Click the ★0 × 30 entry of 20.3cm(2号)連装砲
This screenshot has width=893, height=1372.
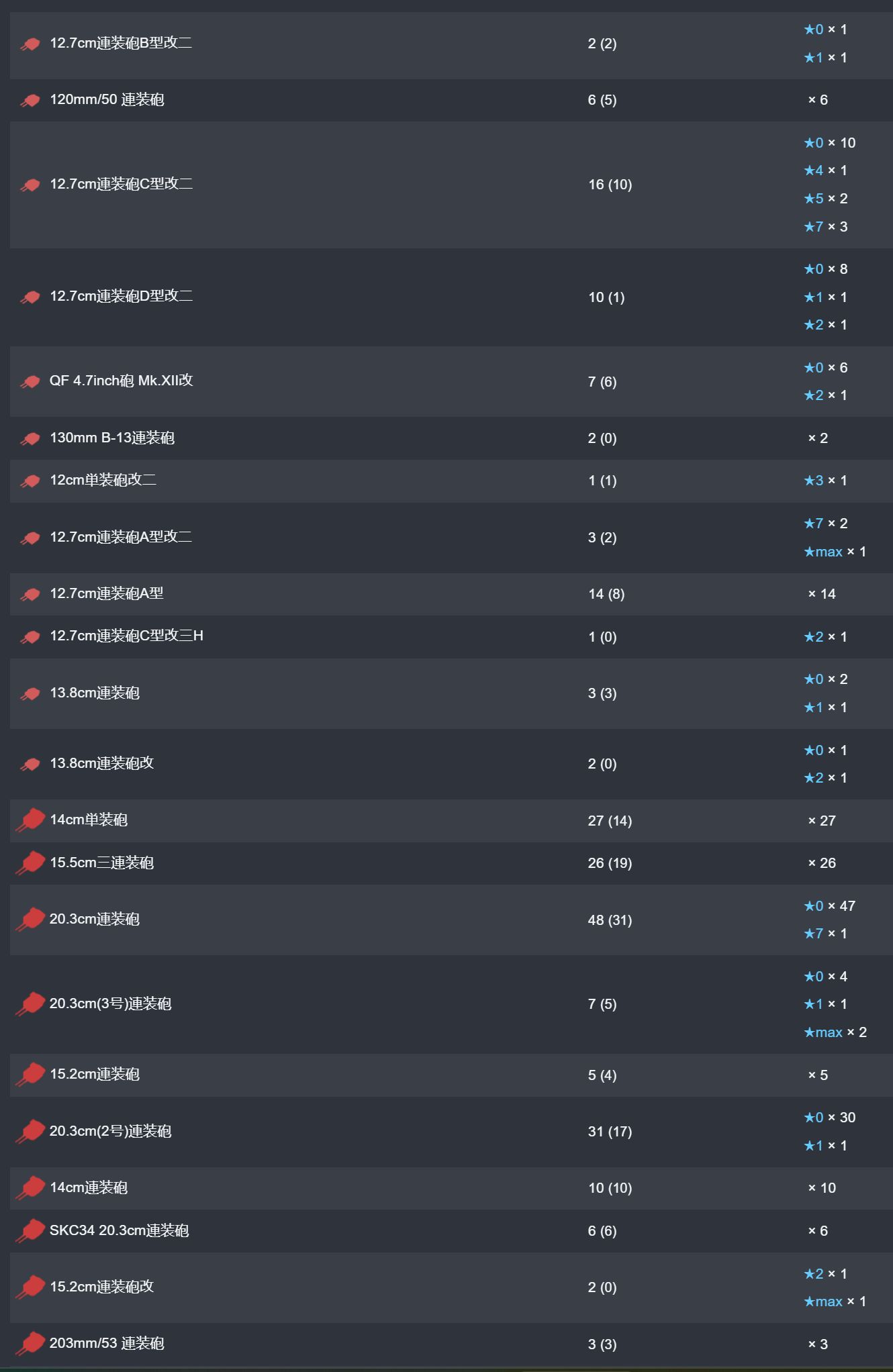[830, 1118]
